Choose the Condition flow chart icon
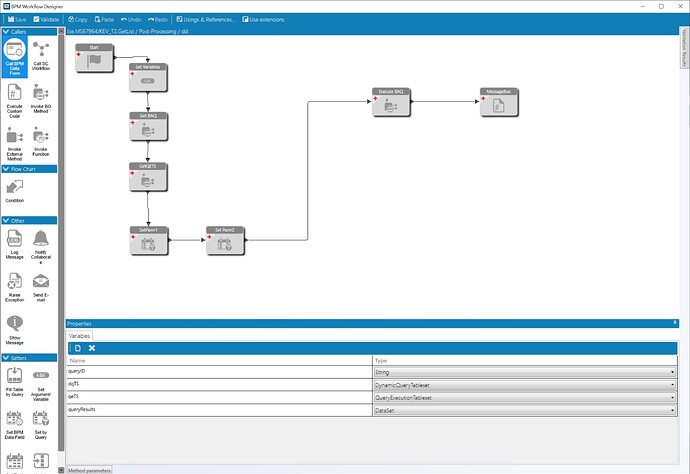Screen dimensions: 690x474 click(x=15, y=191)
